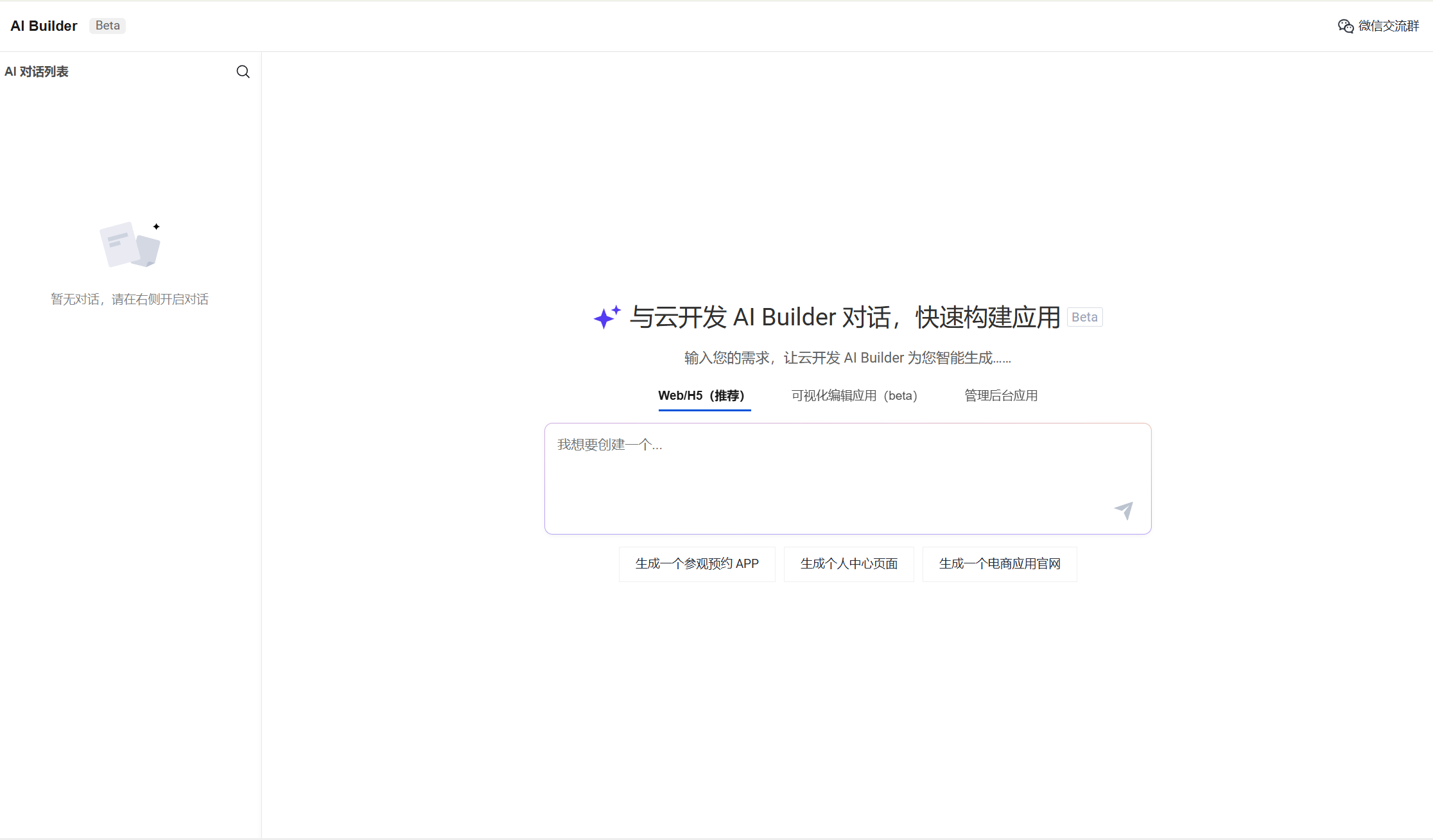1433x840 pixels.
Task: Click the Beta tag beside headline
Action: 1084,317
